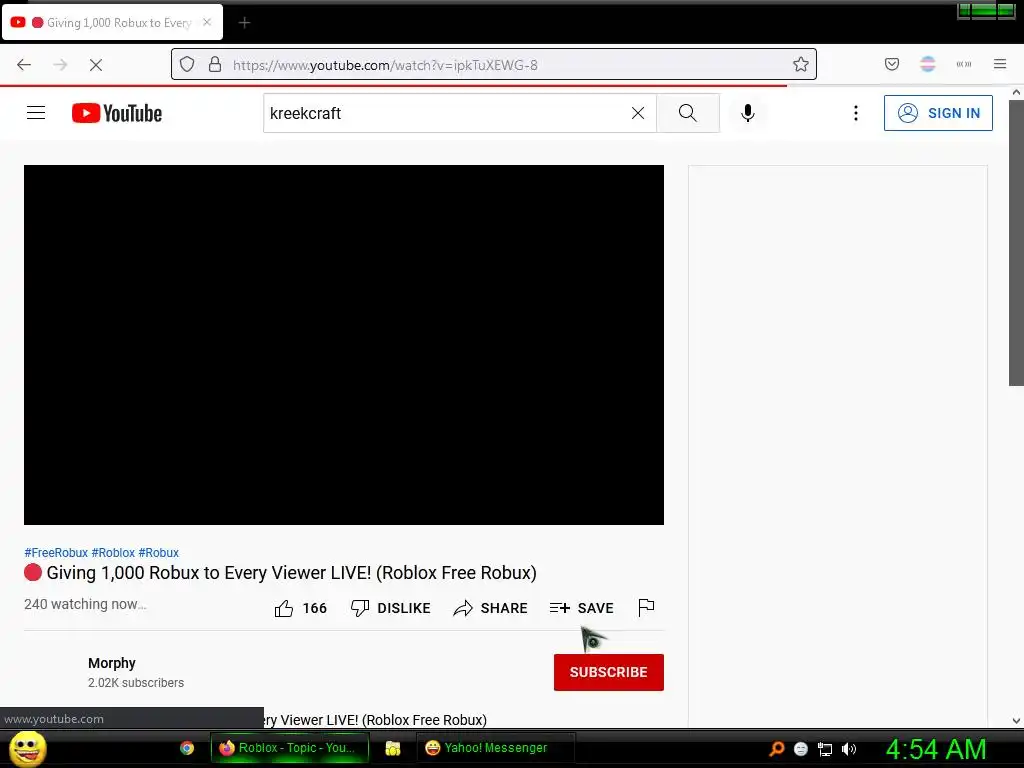Image resolution: width=1024 pixels, height=768 pixels.
Task: Click the black video player
Action: [x=344, y=344]
